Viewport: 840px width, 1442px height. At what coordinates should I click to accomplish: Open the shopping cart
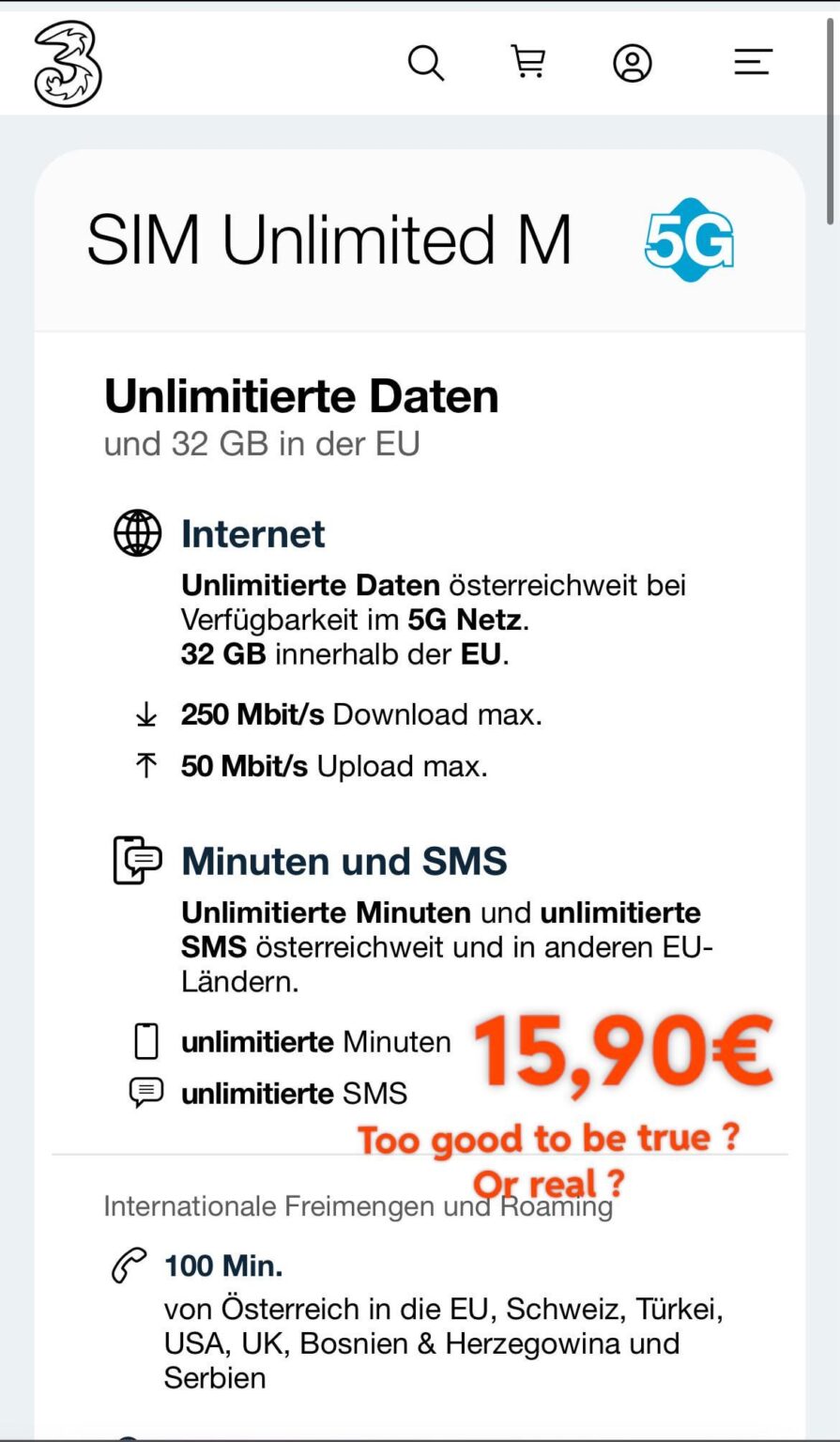[529, 62]
